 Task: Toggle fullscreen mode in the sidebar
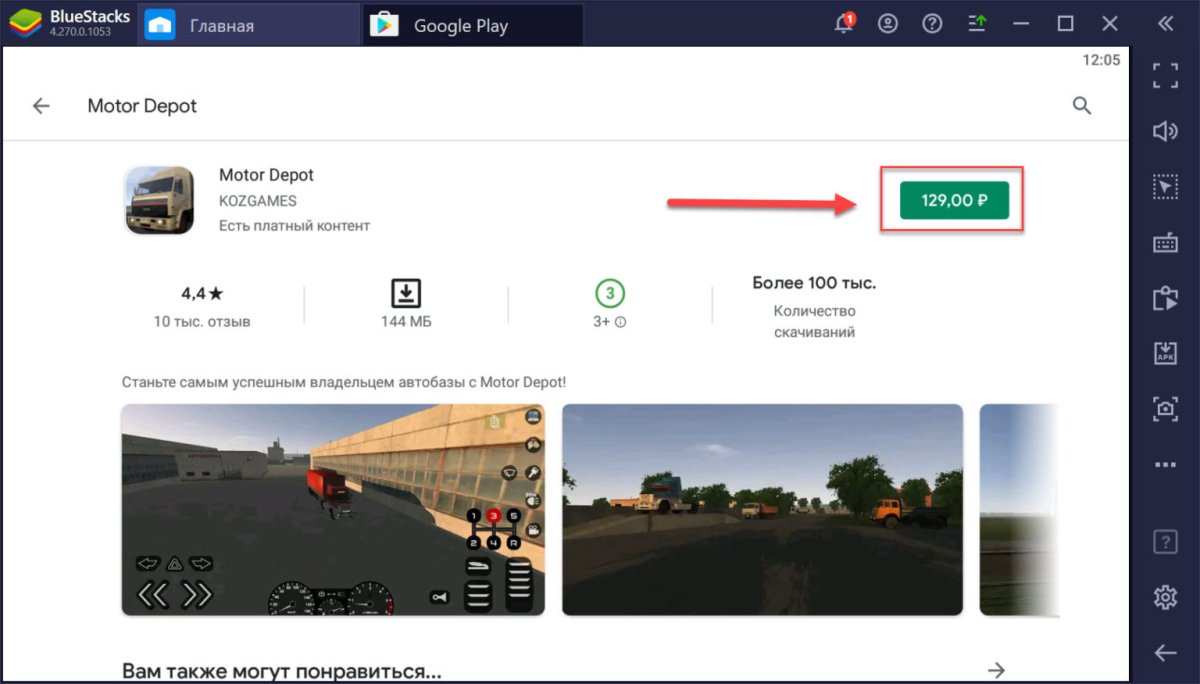pos(1165,76)
